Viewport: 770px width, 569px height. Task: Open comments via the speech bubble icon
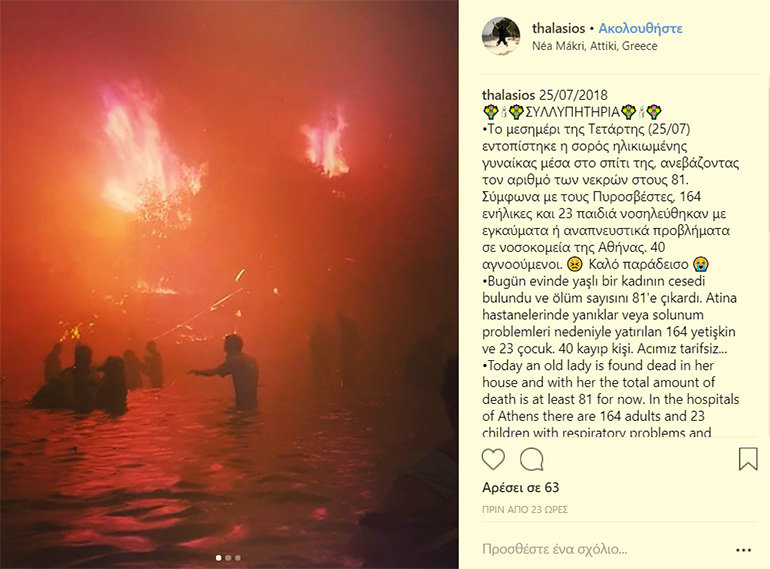click(x=531, y=460)
